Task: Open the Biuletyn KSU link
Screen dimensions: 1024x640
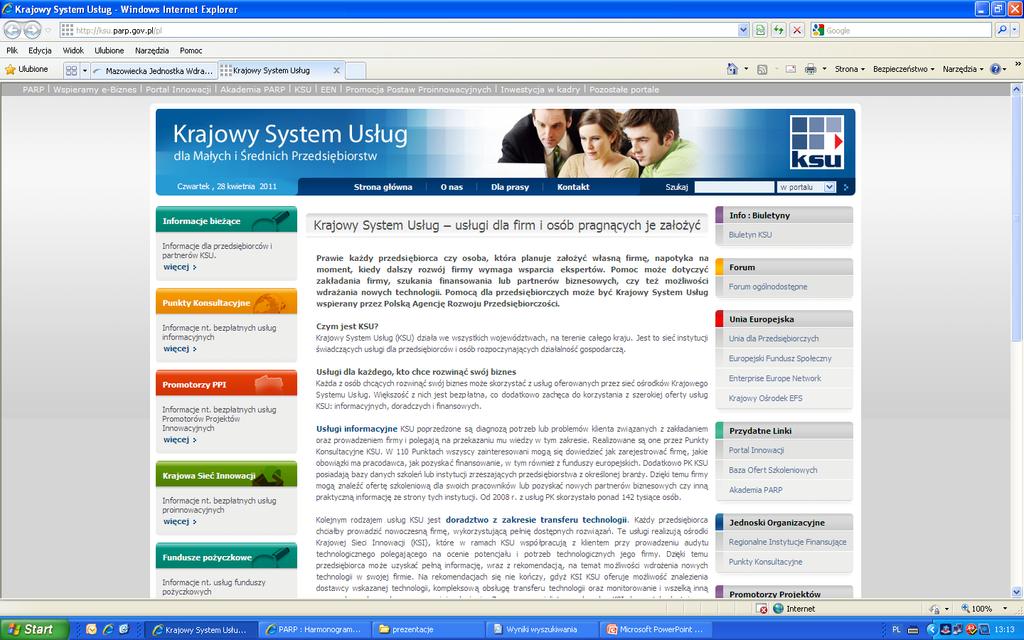Action: (x=750, y=234)
